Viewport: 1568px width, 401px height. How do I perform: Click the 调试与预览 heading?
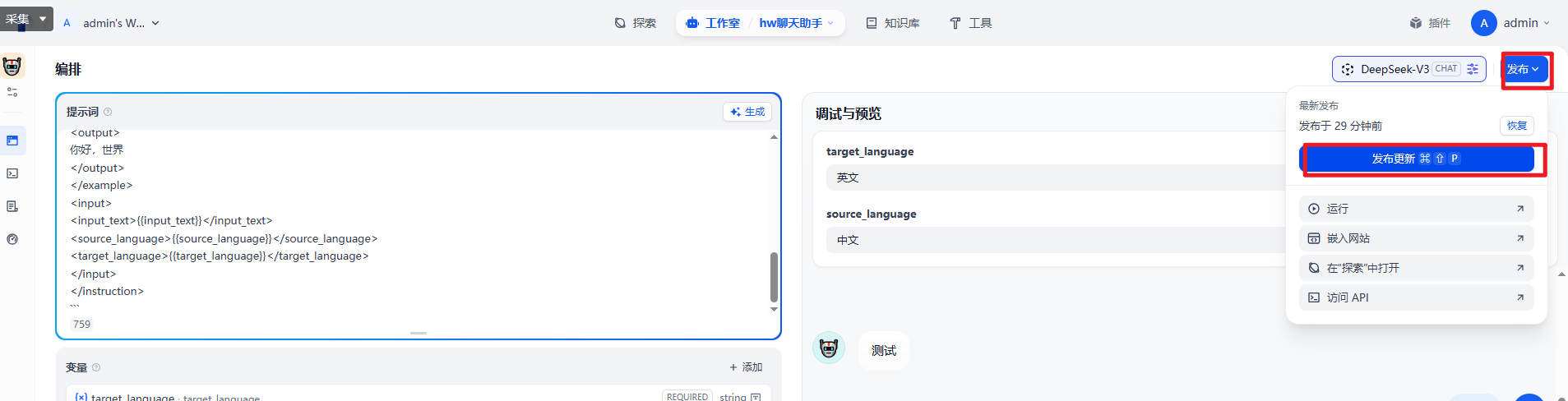849,114
